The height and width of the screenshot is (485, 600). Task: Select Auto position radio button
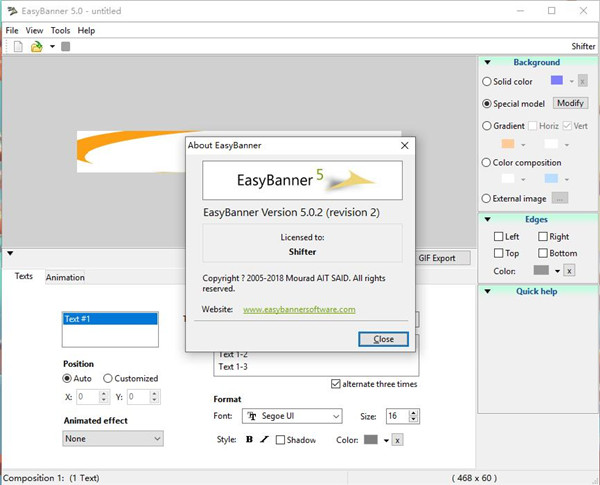pos(67,379)
